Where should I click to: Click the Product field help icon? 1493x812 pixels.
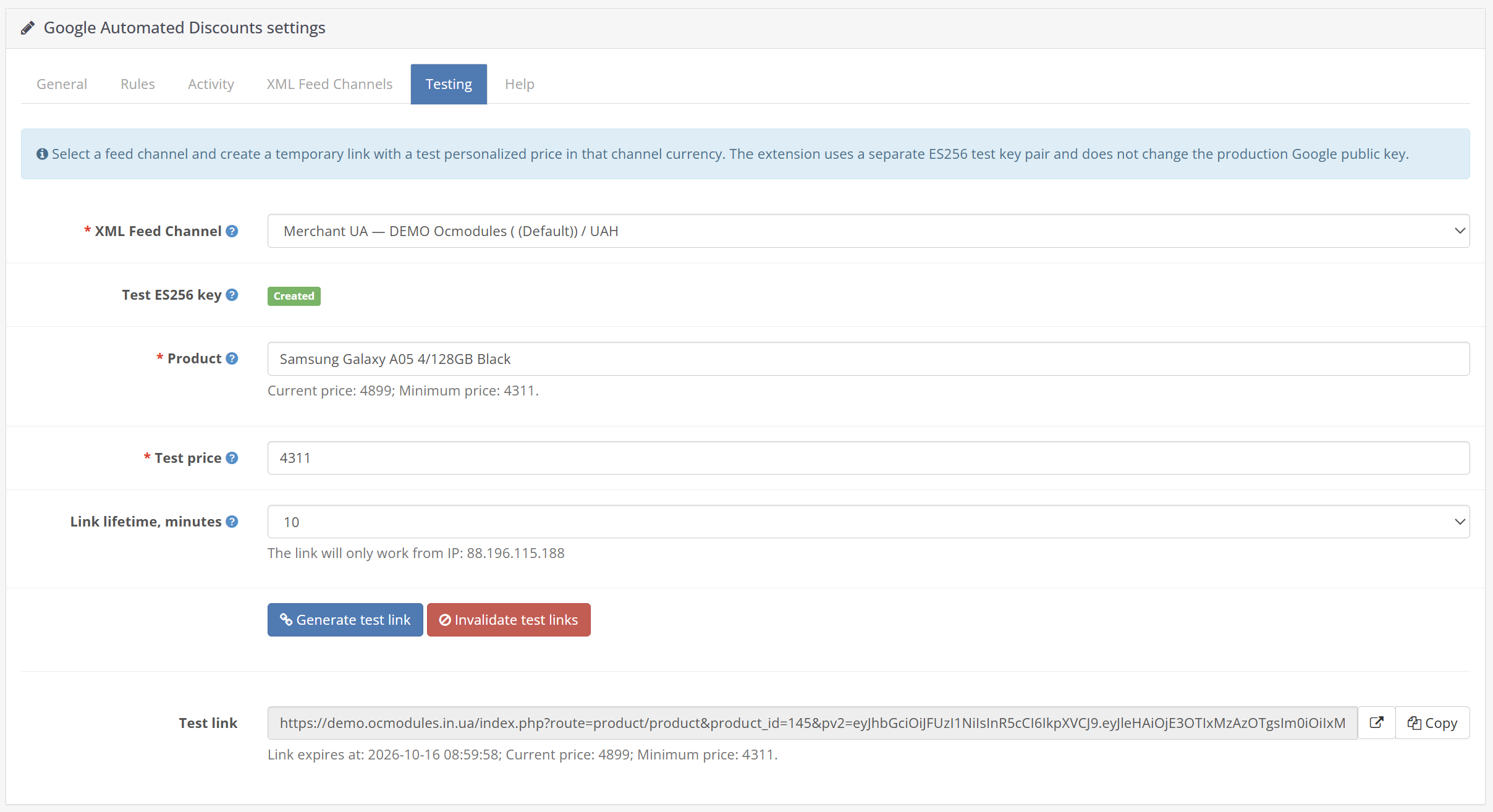[232, 358]
